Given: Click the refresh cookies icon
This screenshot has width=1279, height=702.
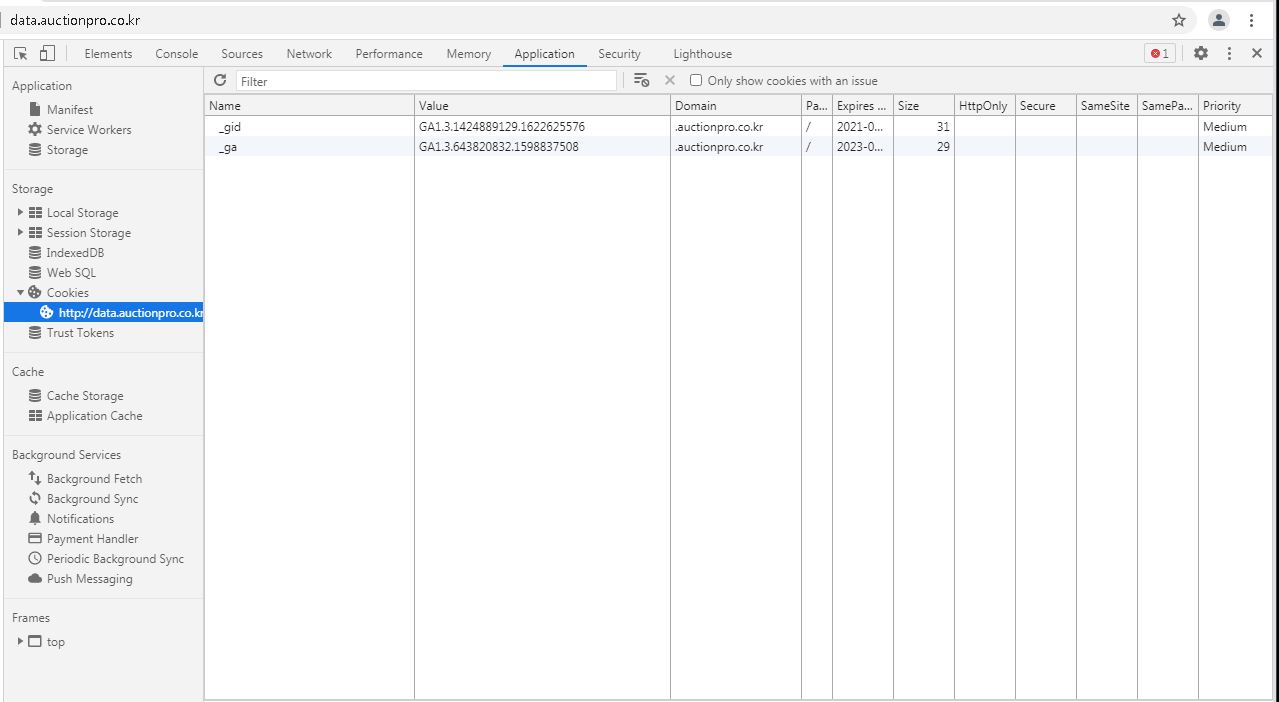Looking at the screenshot, I should click(x=220, y=81).
